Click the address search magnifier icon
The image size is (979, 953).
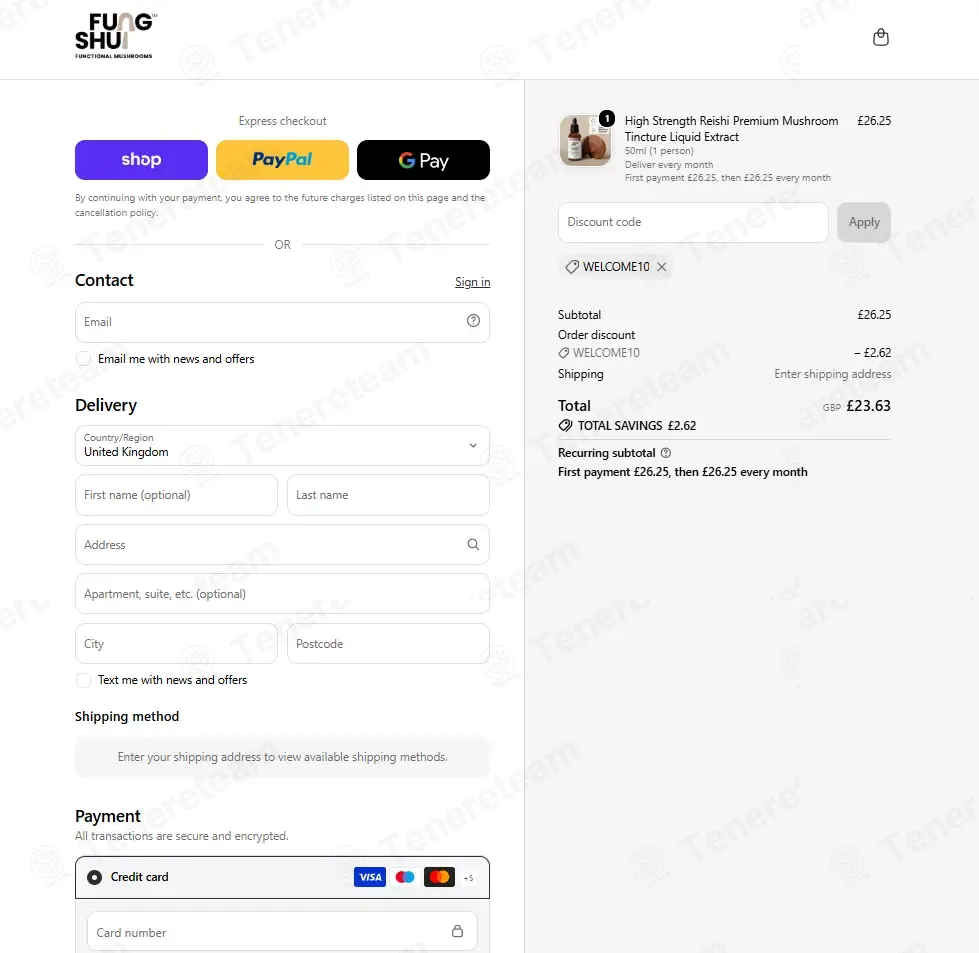[x=473, y=545]
